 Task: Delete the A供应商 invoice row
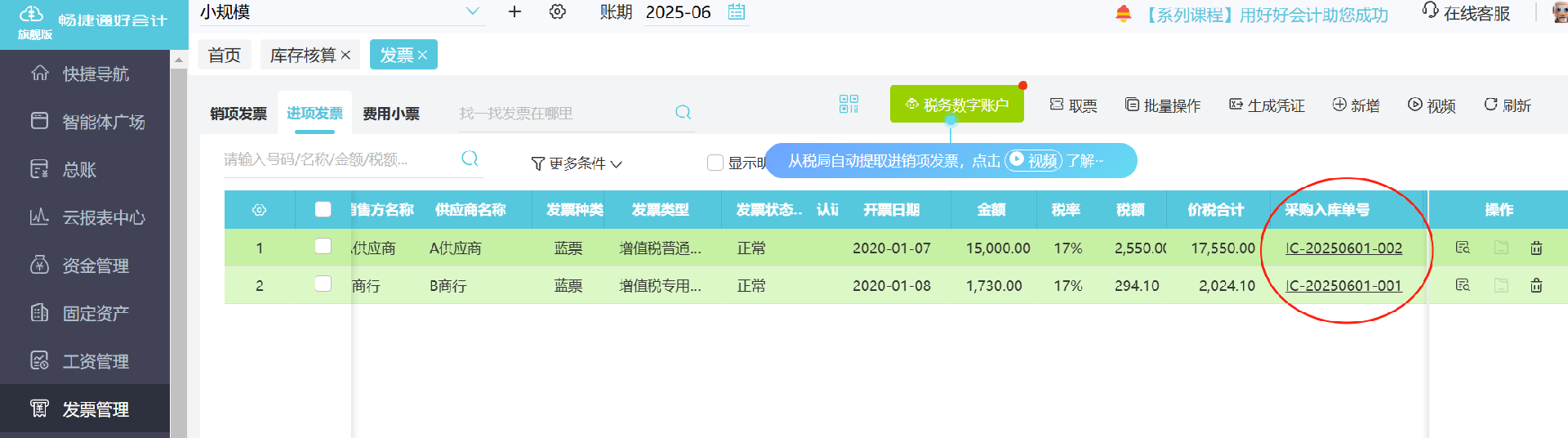[x=1536, y=248]
